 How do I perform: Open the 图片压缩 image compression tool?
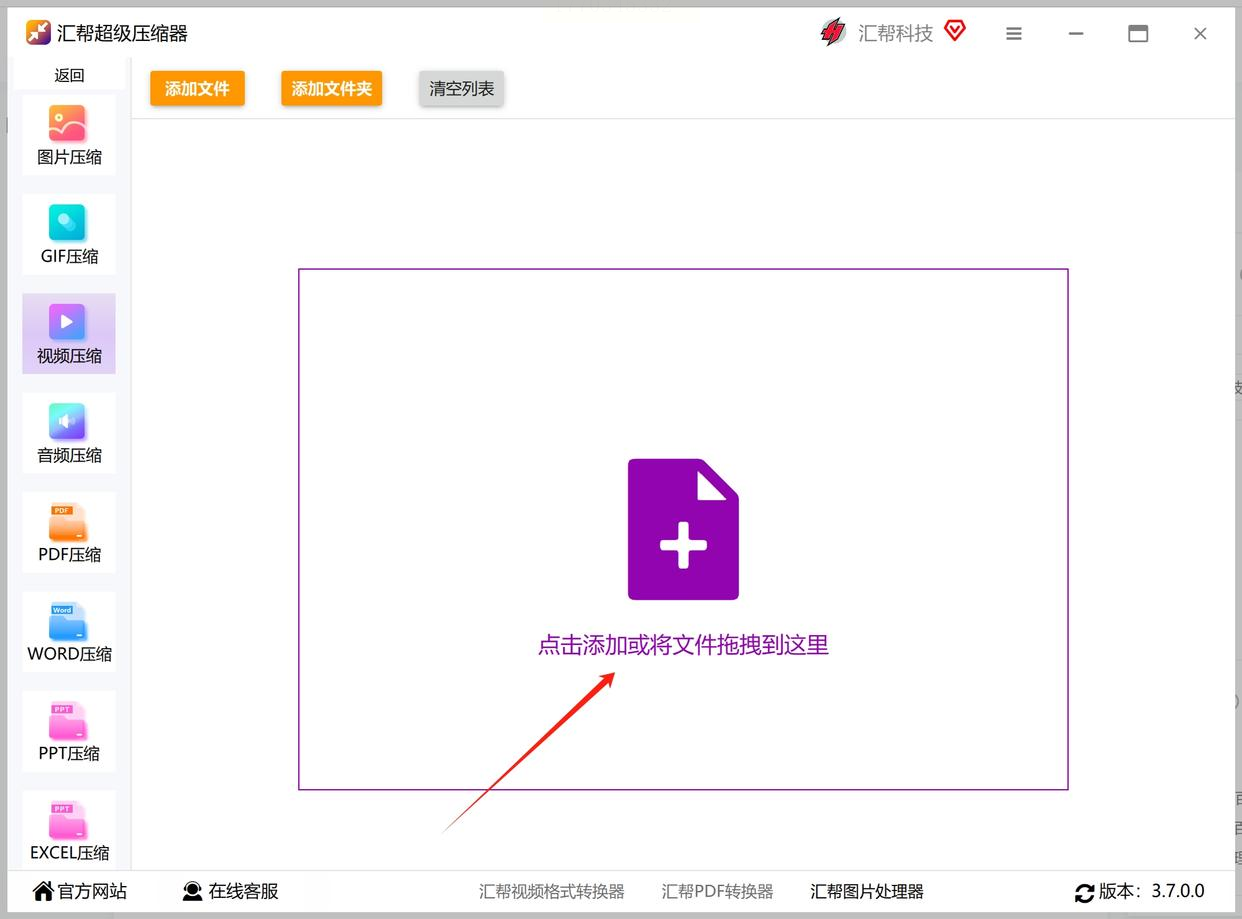69,135
